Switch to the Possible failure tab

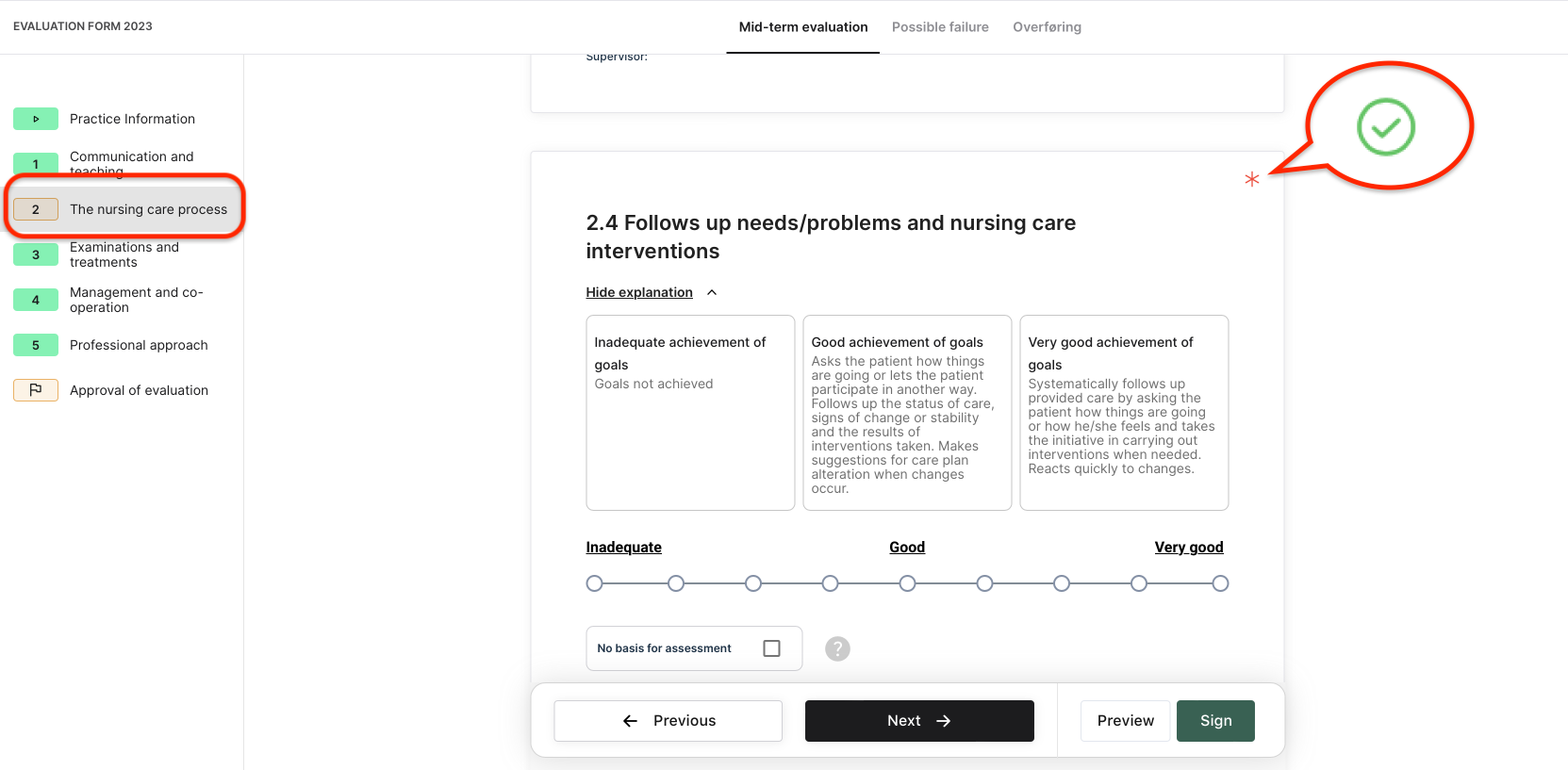point(940,27)
